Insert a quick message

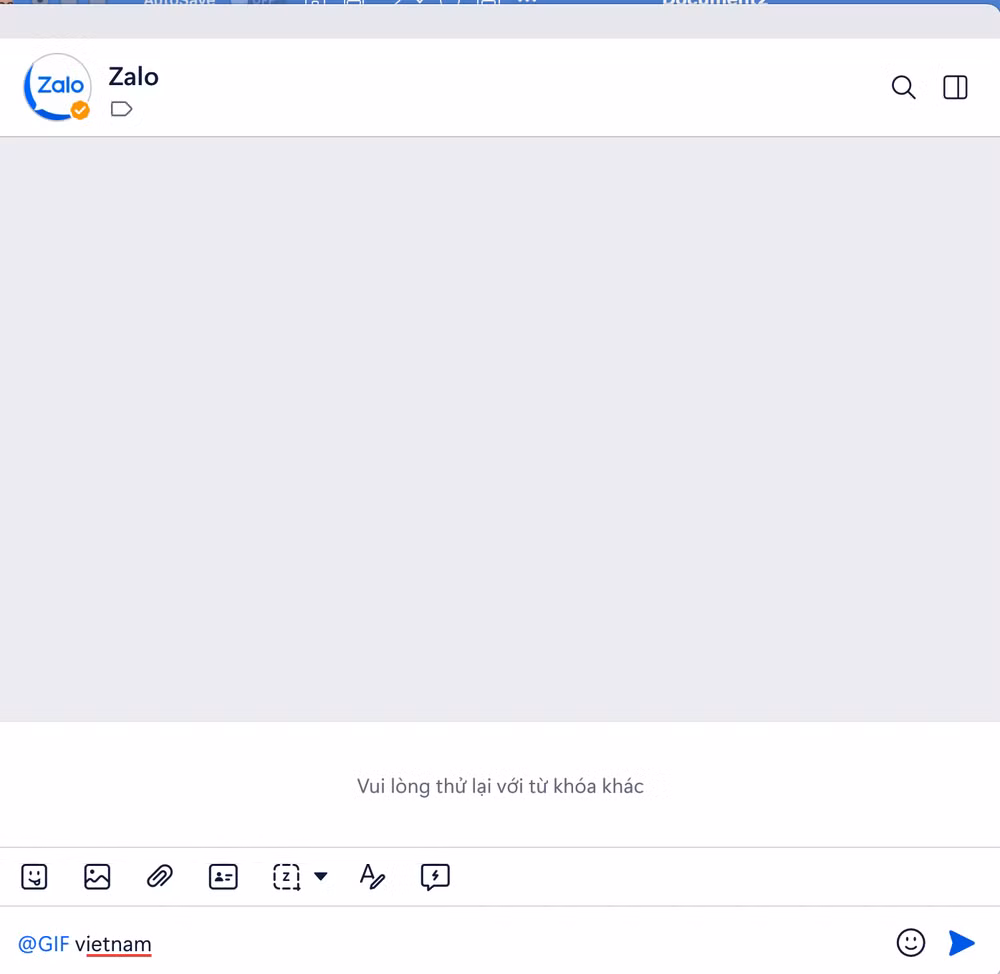point(435,877)
